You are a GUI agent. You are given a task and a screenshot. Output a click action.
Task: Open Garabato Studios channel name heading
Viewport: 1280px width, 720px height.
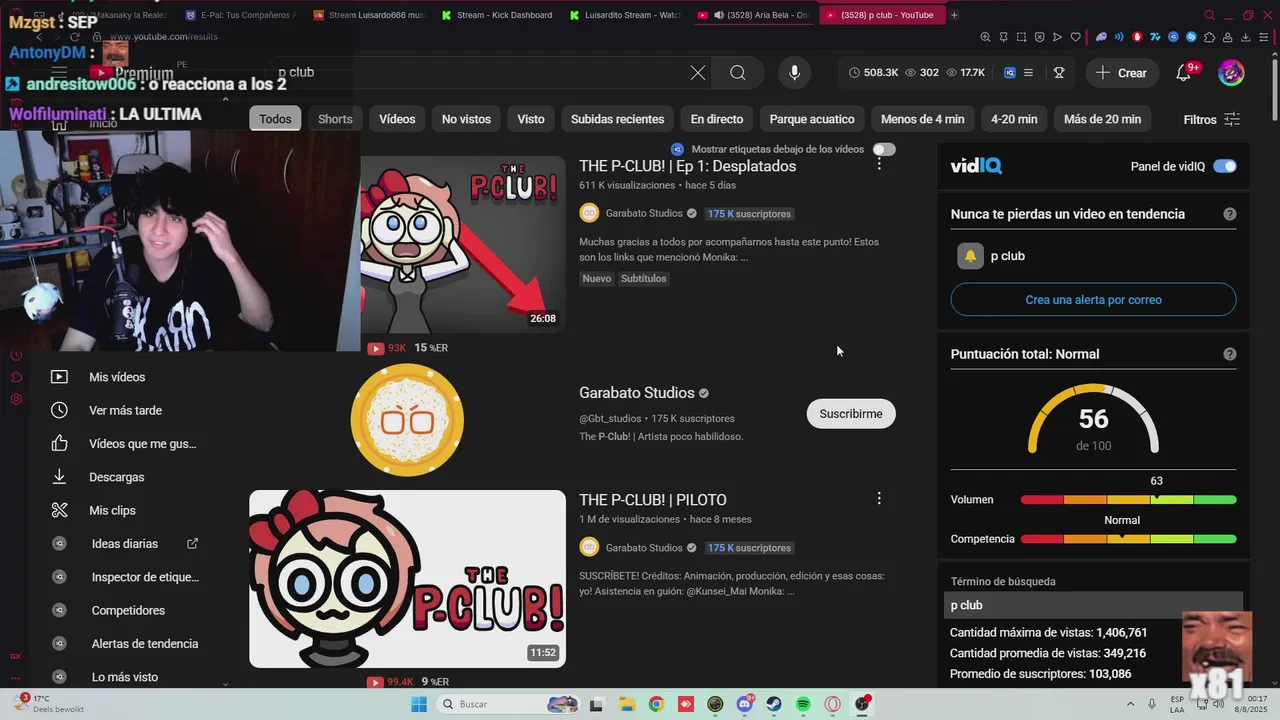tap(637, 393)
